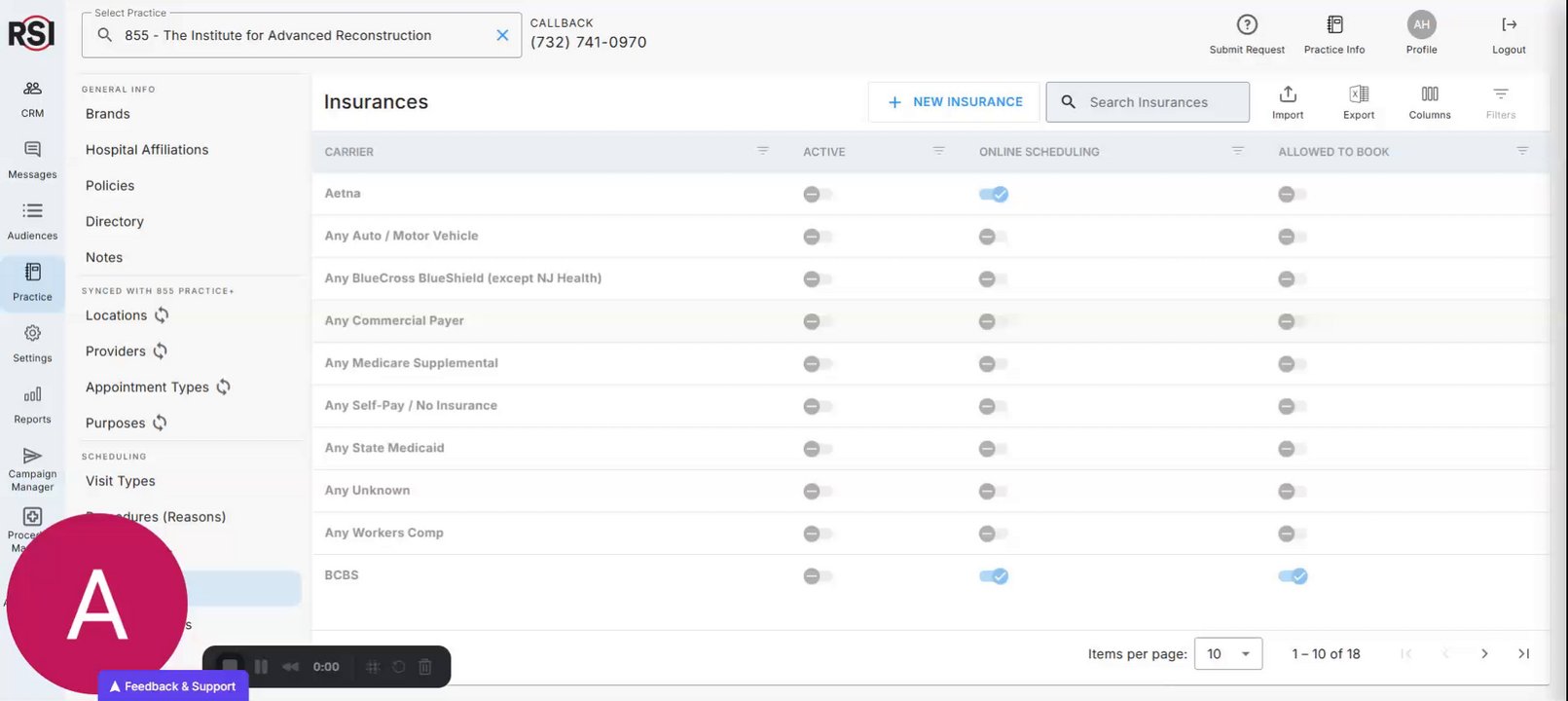The image size is (1568, 701).
Task: Open Allowed To Book column filter menu
Action: click(1523, 151)
